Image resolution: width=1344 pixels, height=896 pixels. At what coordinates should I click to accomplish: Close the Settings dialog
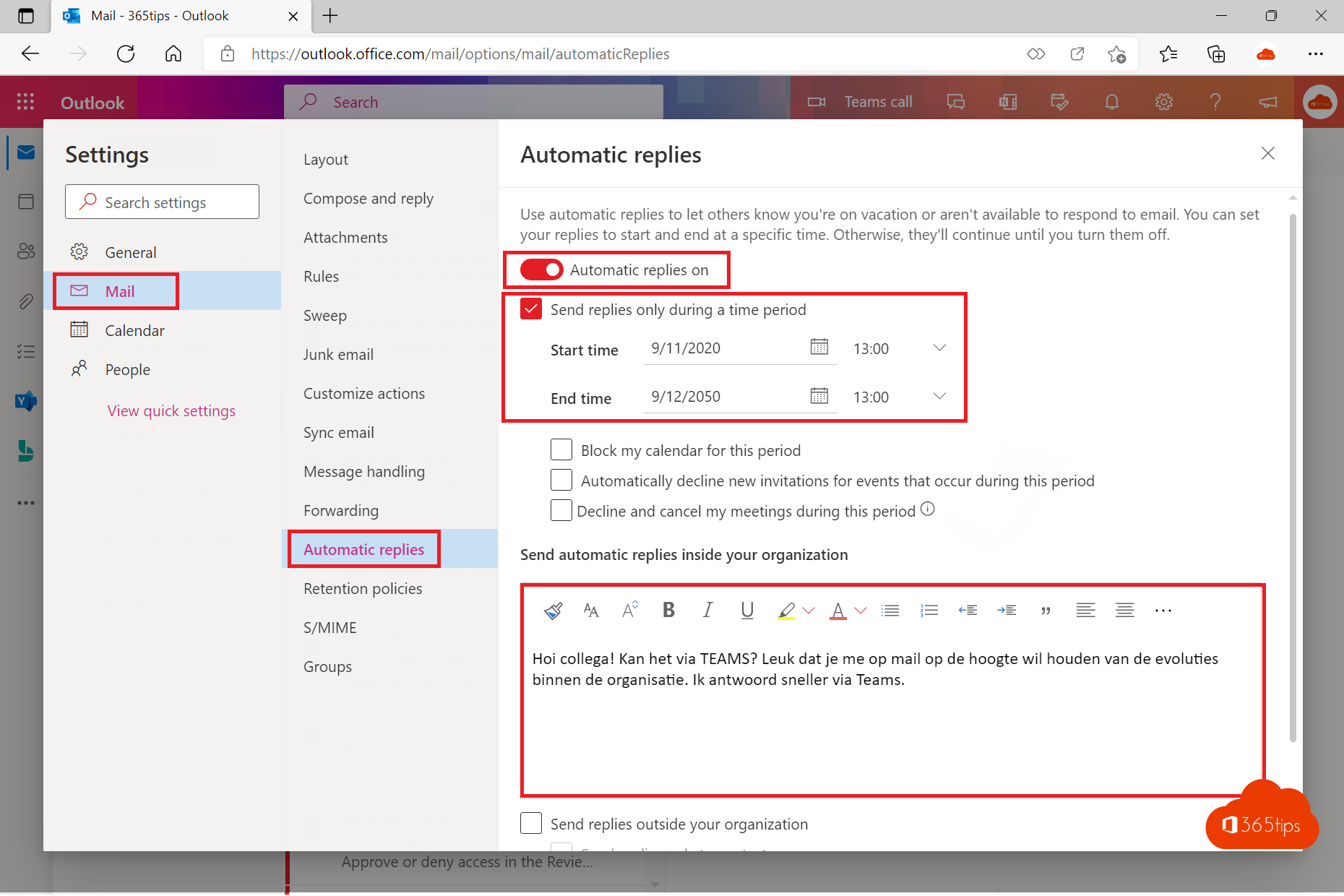(x=1268, y=153)
